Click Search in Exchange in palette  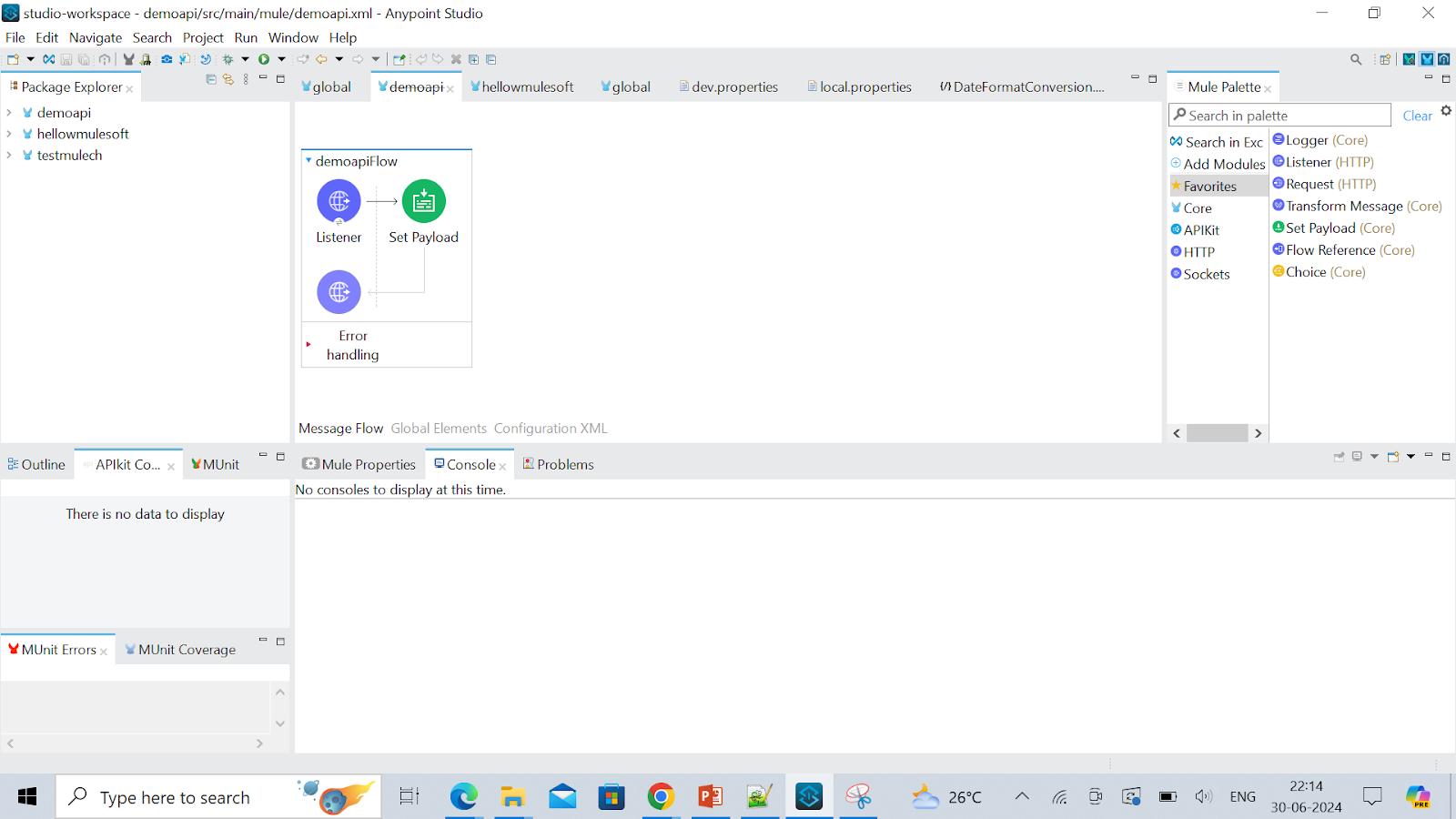tap(1217, 142)
